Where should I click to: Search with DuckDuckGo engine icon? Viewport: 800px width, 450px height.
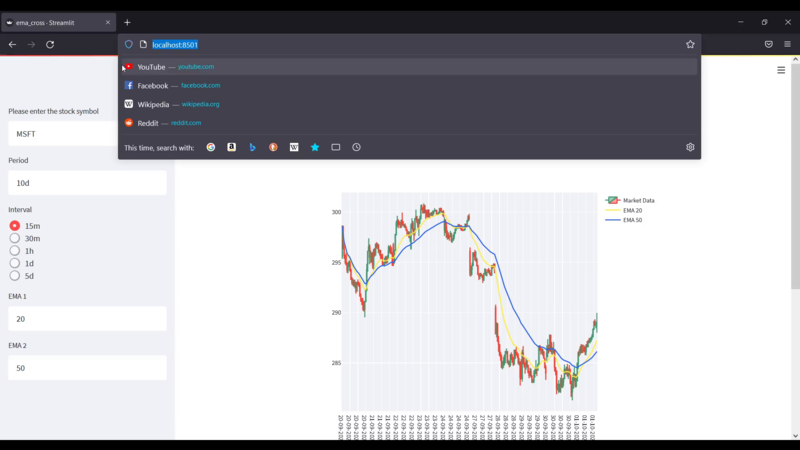273,147
